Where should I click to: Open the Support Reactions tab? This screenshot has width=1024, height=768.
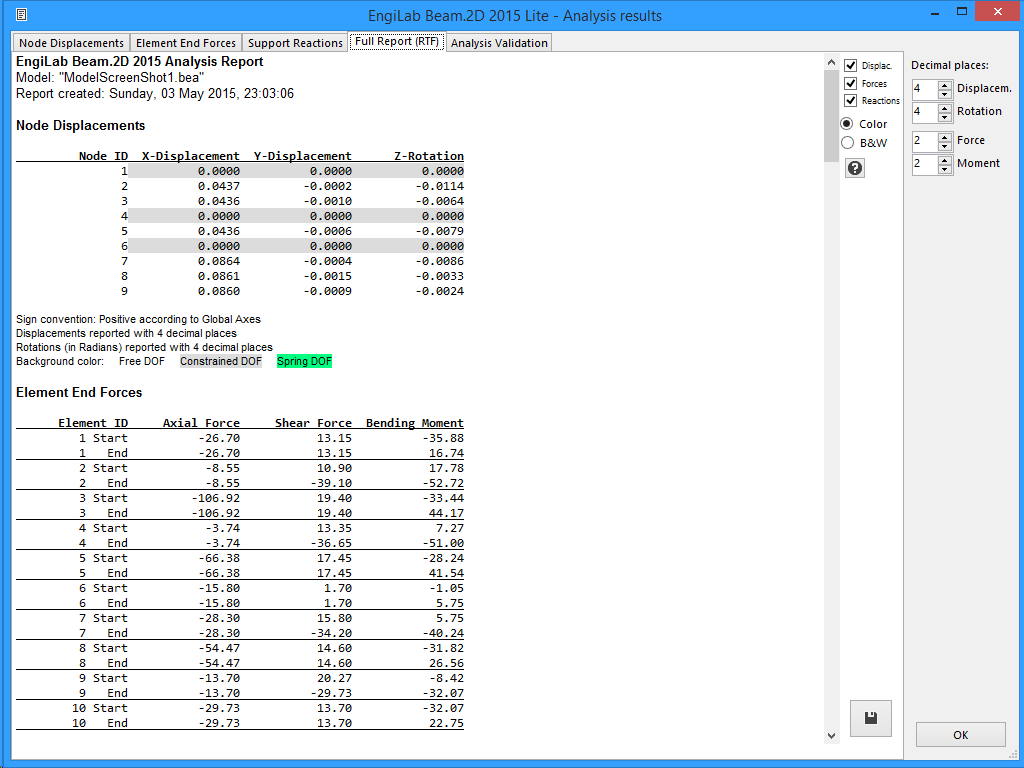pos(295,43)
